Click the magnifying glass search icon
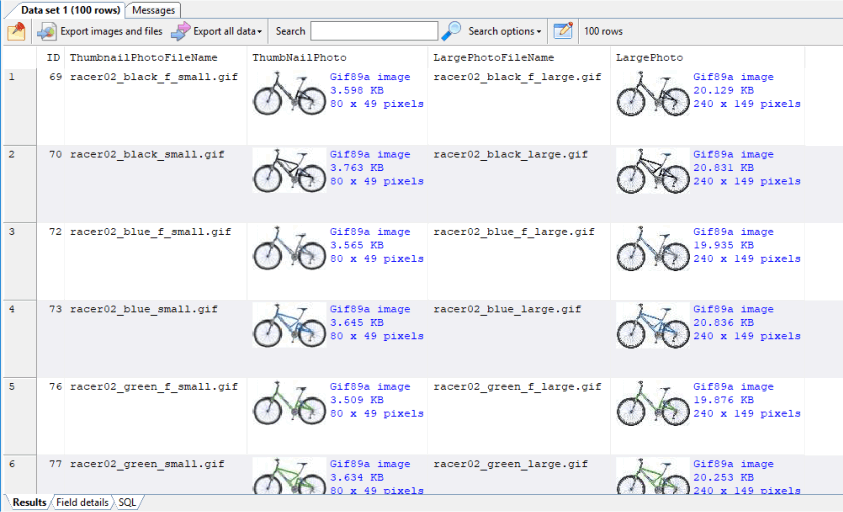 point(452,31)
